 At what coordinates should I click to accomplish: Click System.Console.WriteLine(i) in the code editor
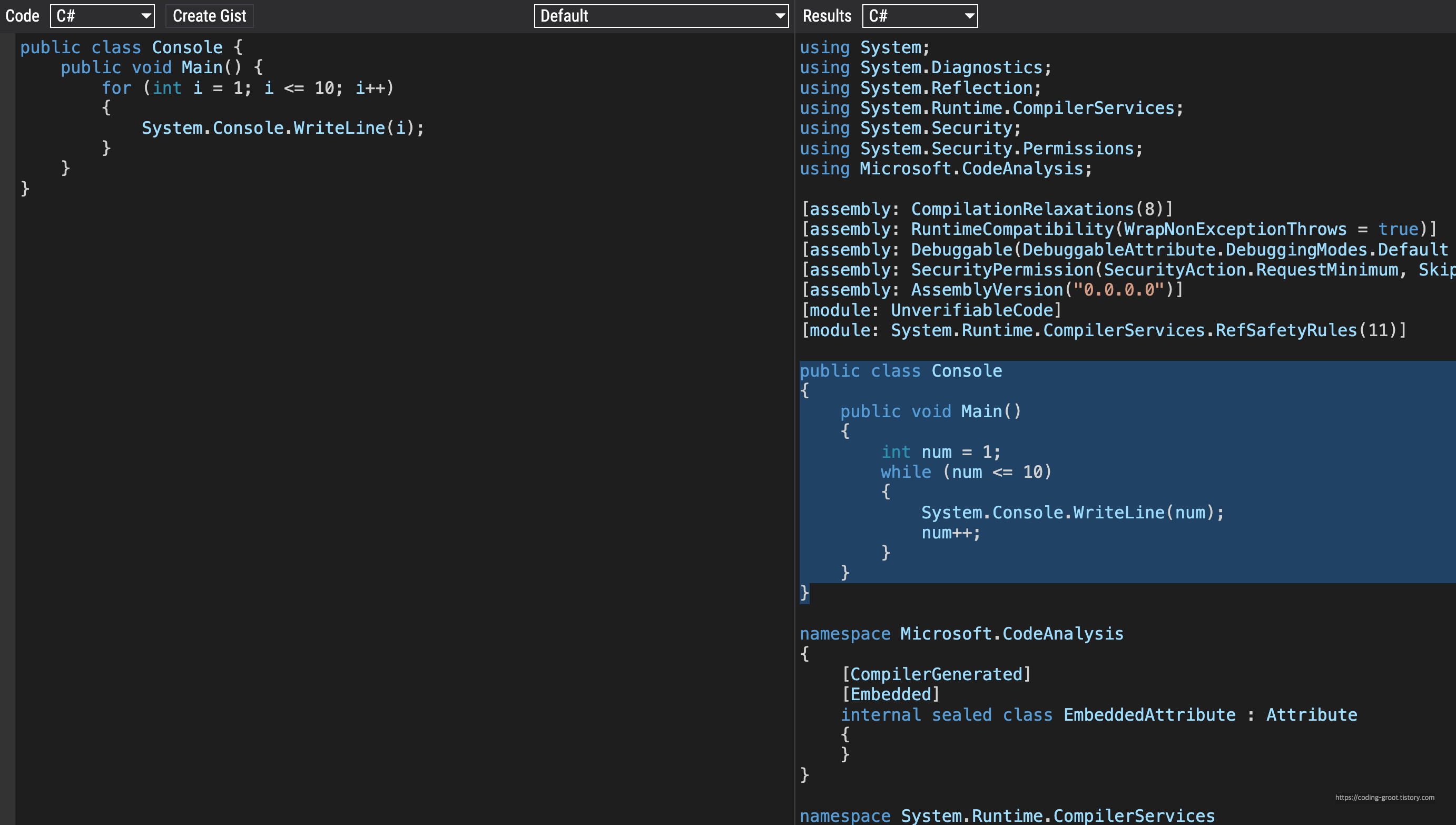[x=282, y=128]
